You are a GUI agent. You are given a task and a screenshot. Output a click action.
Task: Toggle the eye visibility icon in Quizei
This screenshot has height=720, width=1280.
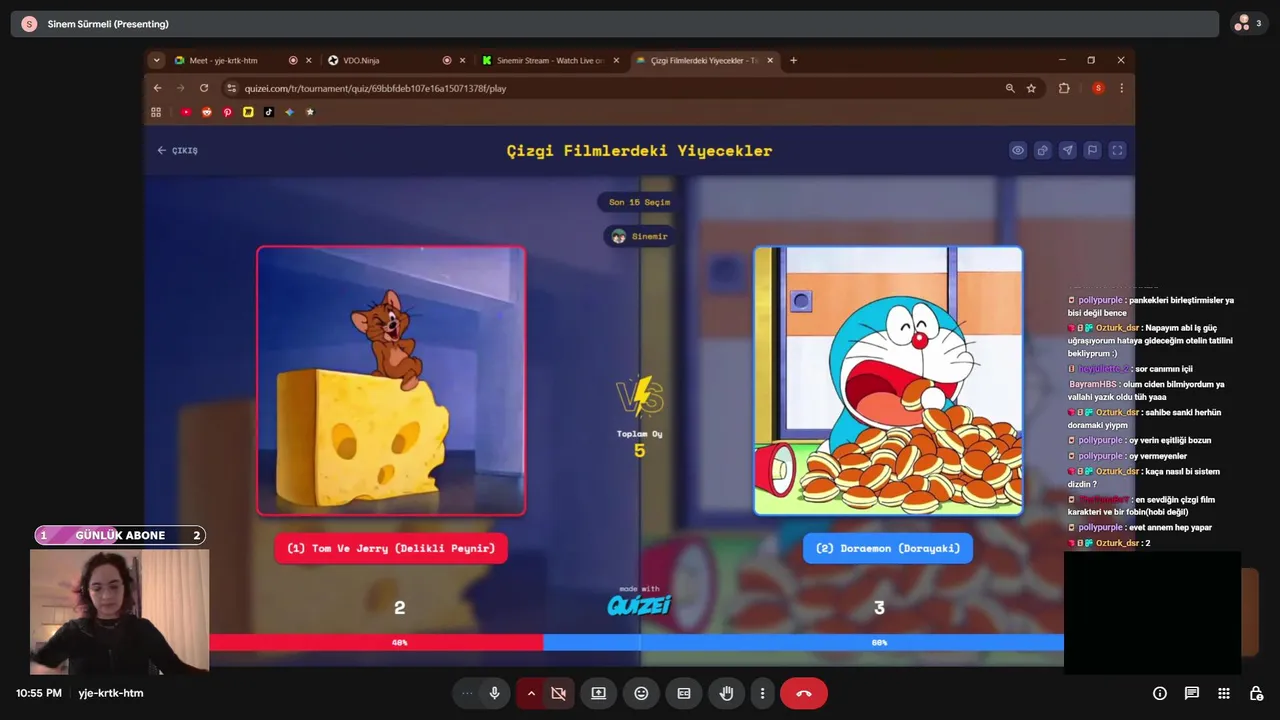click(1018, 150)
